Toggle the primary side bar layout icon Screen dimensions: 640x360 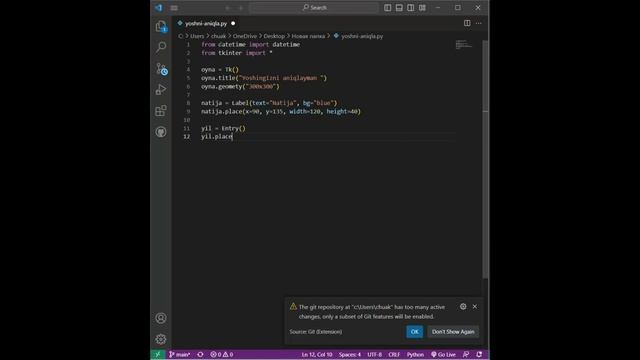pos(387,8)
